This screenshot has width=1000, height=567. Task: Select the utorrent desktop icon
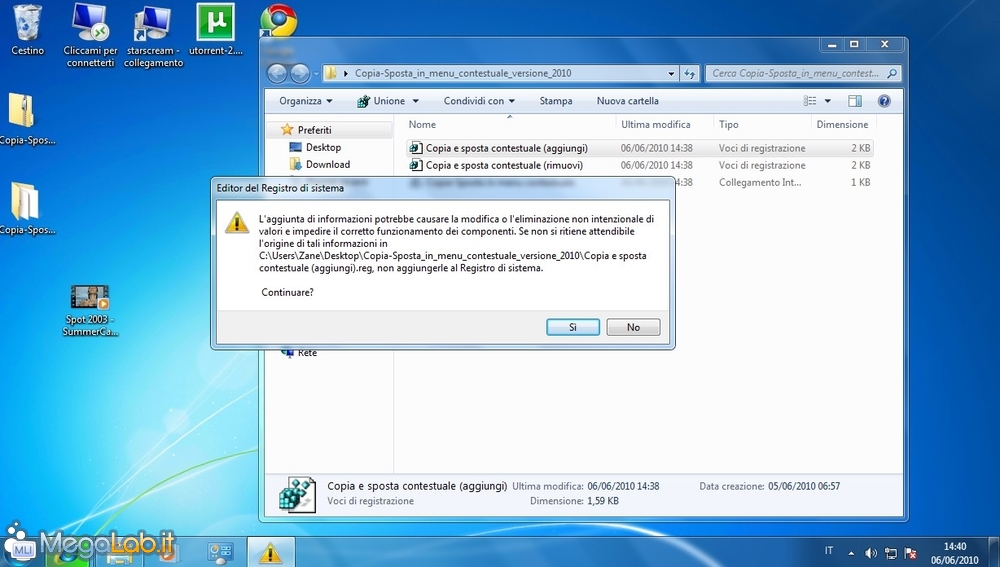[216, 30]
